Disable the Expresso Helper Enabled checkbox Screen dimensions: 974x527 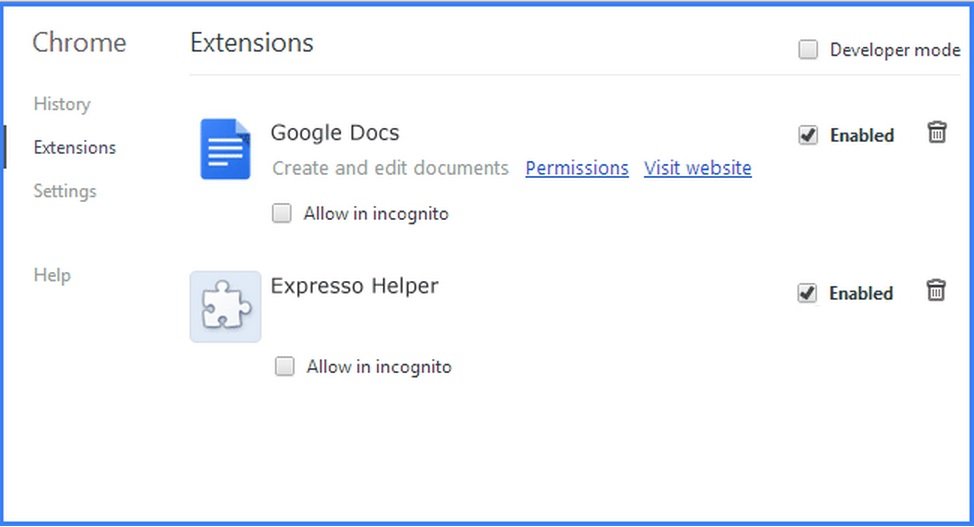click(x=807, y=293)
